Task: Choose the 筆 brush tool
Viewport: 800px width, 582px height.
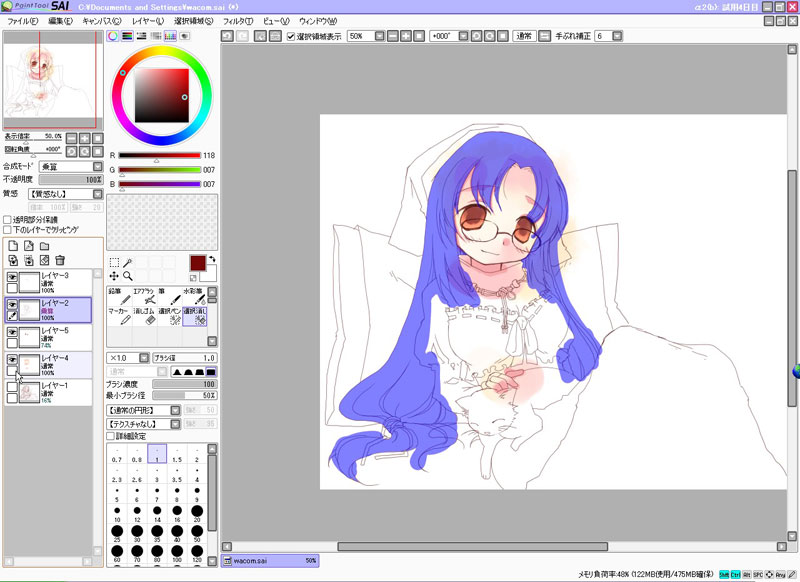Action: coord(169,296)
